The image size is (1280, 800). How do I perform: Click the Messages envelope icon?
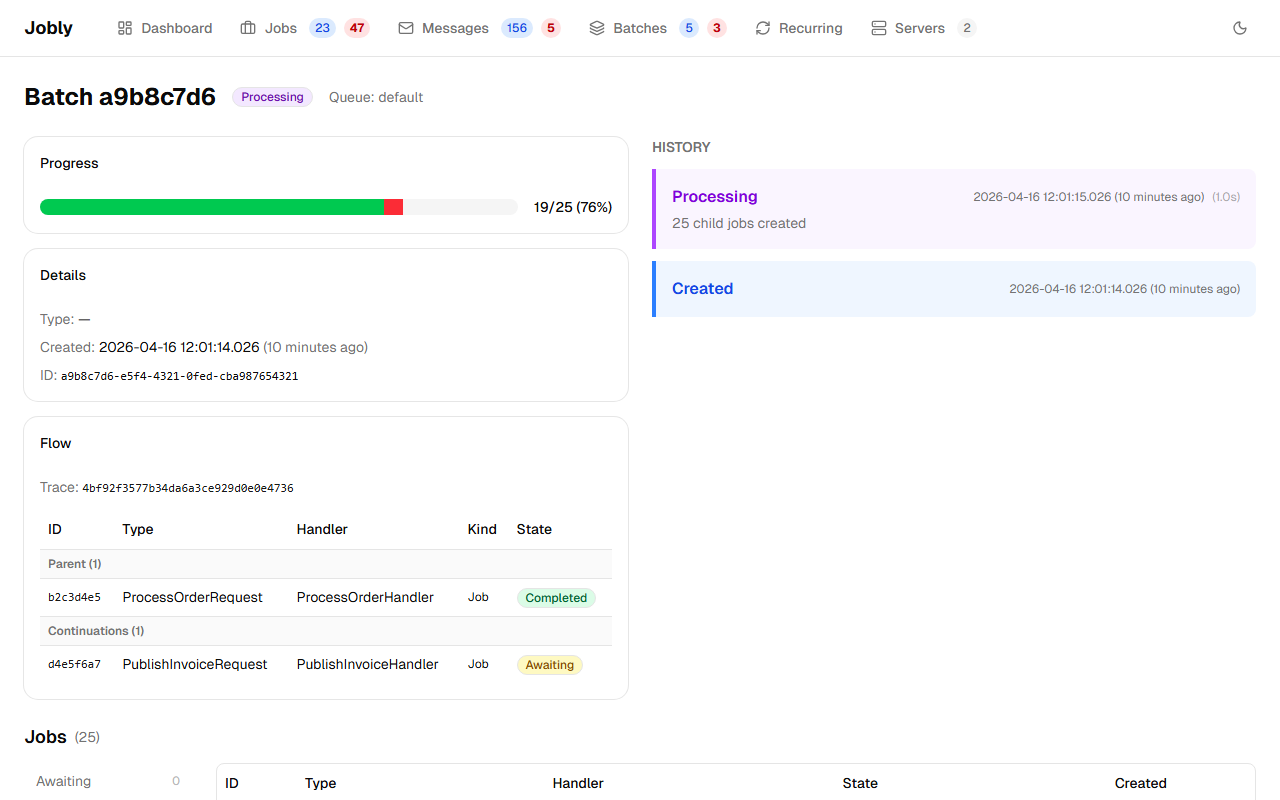point(406,28)
